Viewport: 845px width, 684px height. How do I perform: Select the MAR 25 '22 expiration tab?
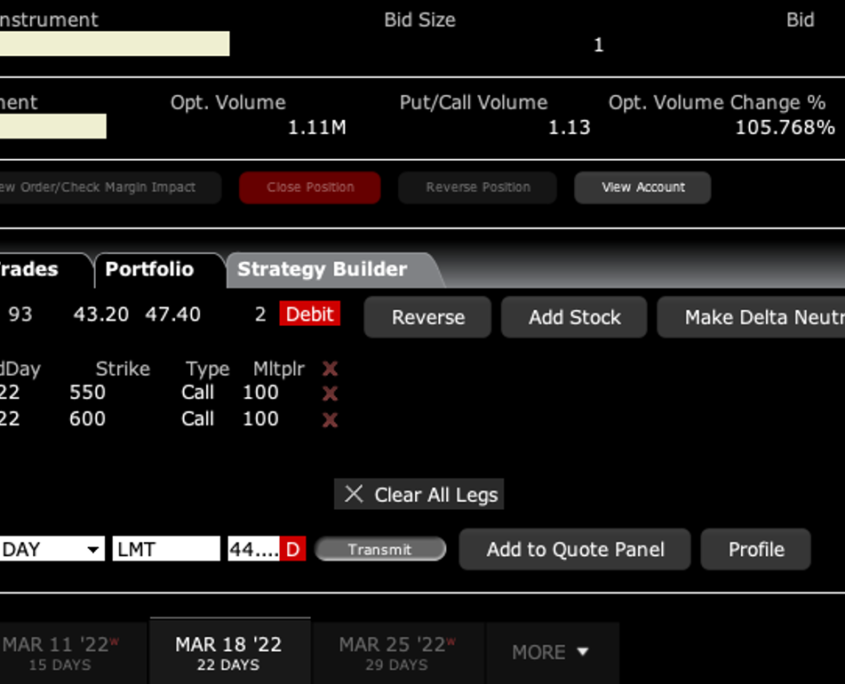[x=397, y=652]
